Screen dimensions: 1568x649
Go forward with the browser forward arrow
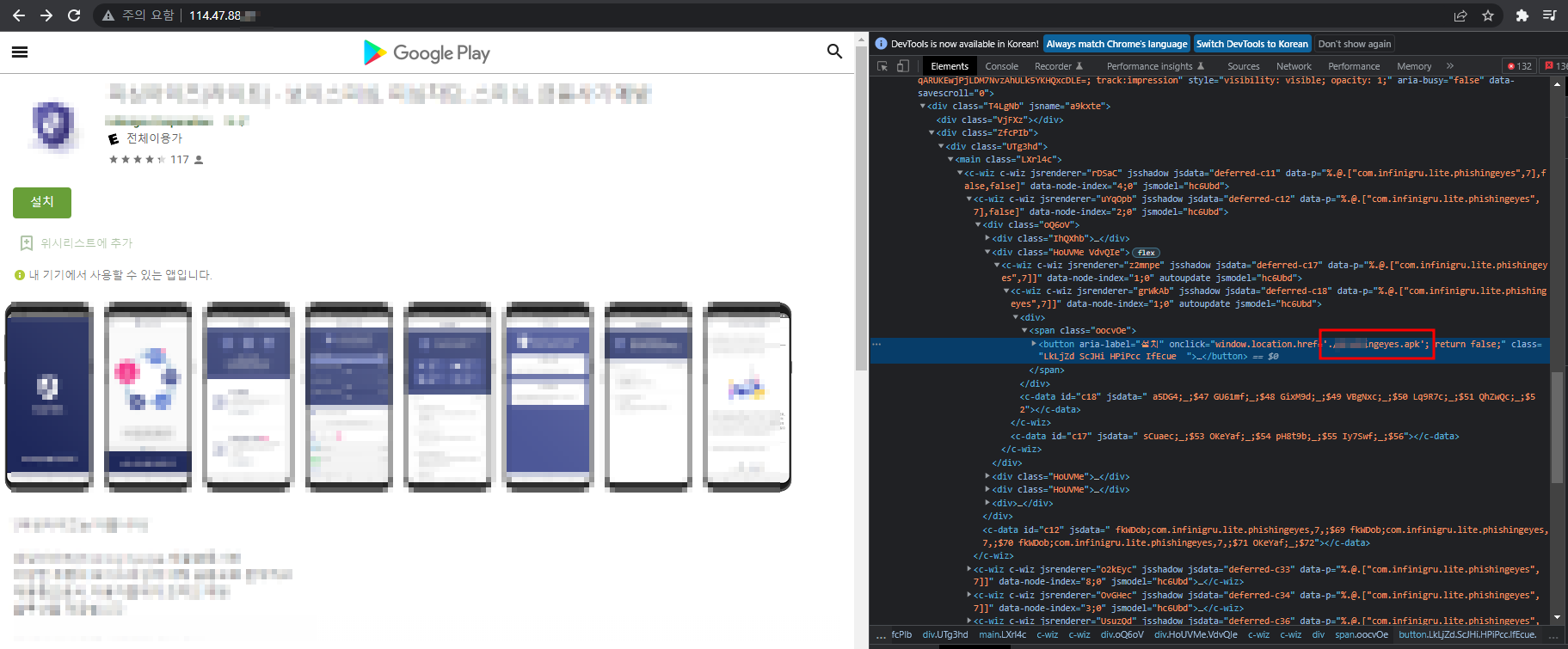46,15
